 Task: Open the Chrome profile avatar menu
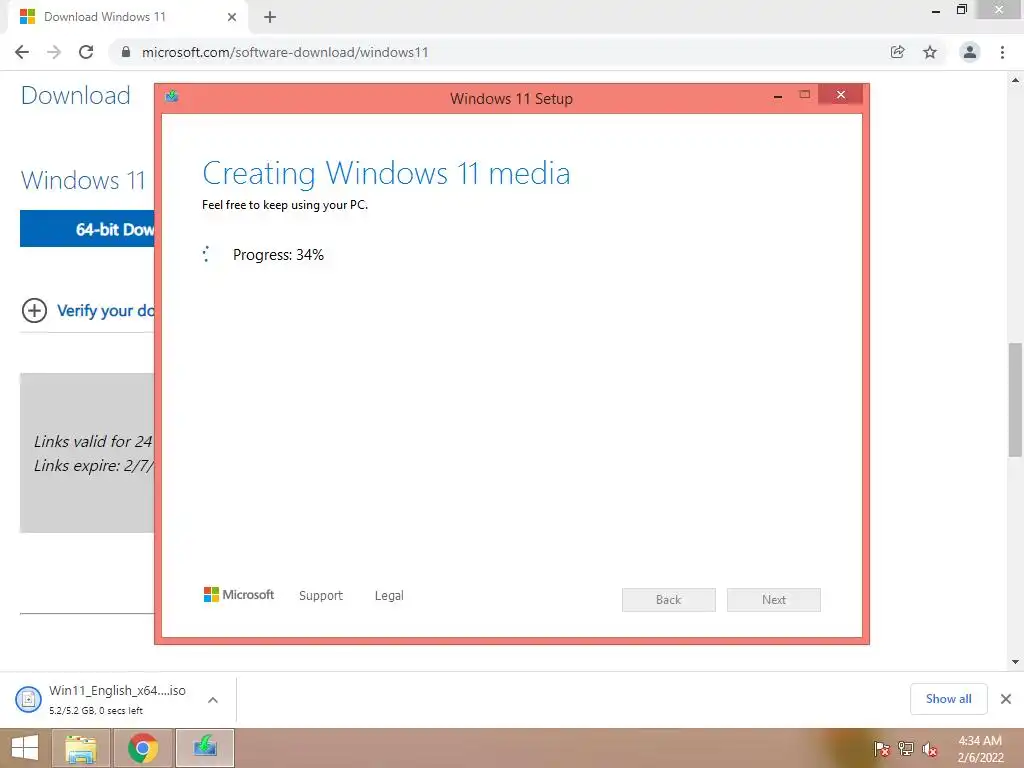(x=970, y=52)
